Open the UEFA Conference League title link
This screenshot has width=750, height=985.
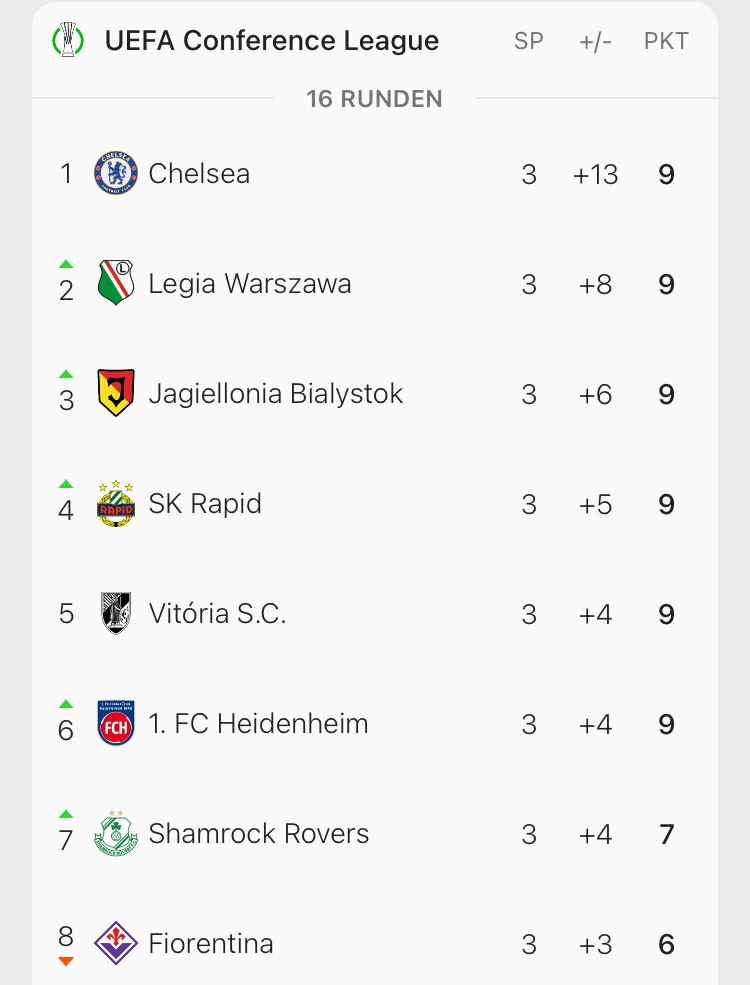[x=272, y=41]
